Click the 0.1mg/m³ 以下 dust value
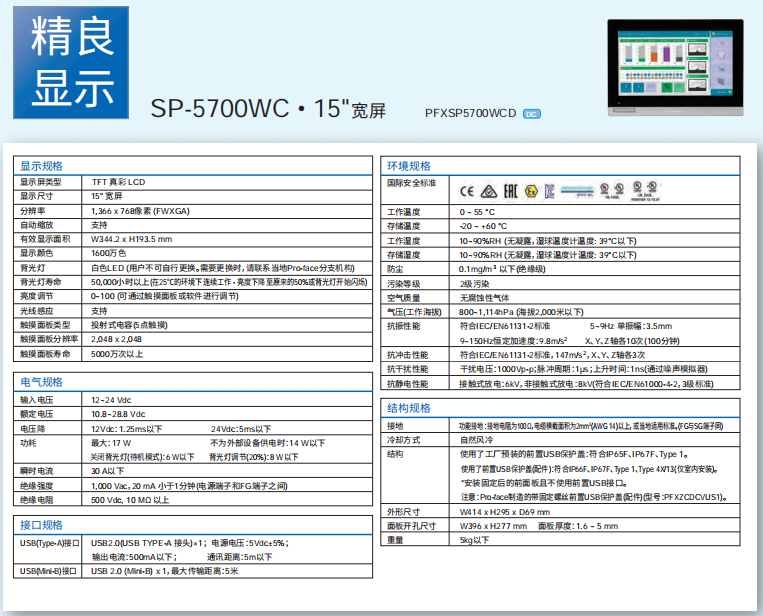Viewport: 763px width, 616px height. coord(502,269)
